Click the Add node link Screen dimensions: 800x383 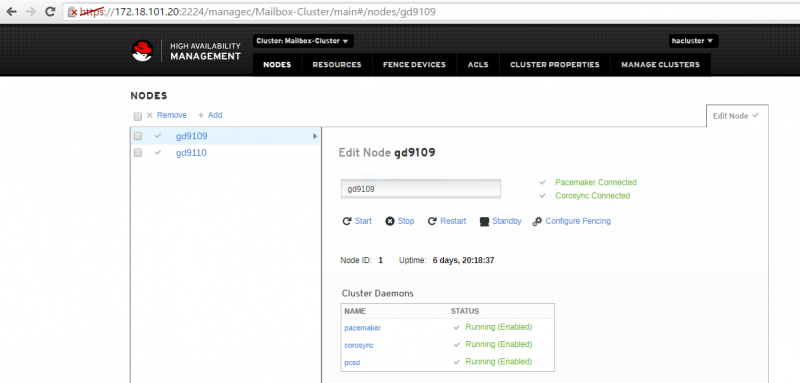210,115
